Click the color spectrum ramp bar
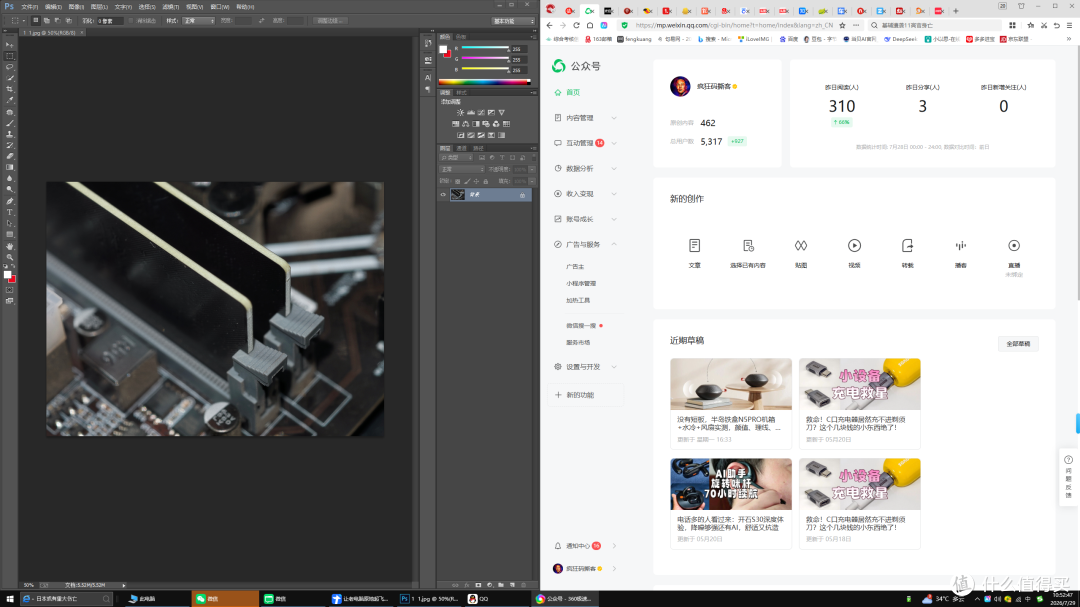Image resolution: width=1080 pixels, height=607 pixels. 484,82
